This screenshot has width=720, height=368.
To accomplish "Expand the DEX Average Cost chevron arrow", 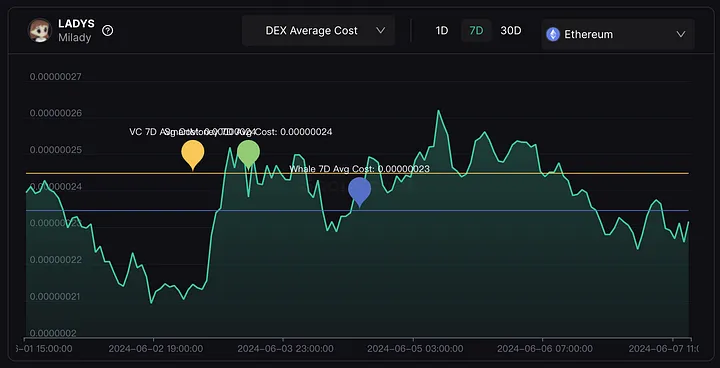I will click(x=380, y=31).
